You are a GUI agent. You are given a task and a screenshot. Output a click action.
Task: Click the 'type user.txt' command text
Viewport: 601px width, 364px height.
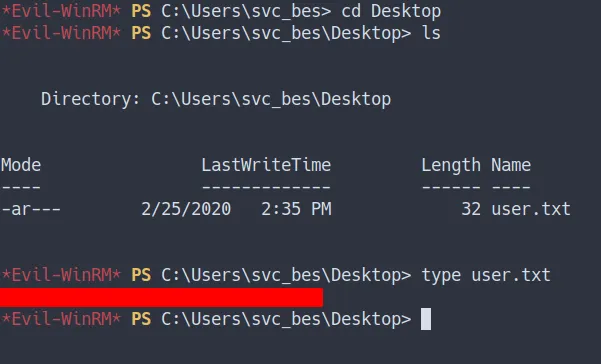(x=486, y=275)
